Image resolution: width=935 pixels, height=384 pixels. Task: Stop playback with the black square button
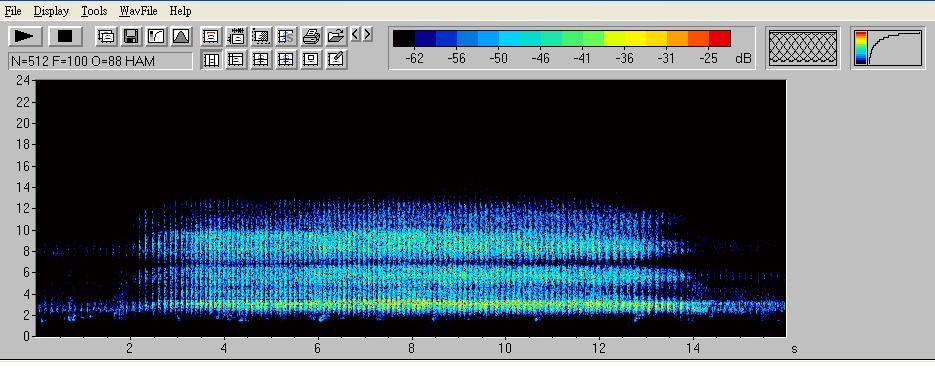pyautogui.click(x=64, y=36)
